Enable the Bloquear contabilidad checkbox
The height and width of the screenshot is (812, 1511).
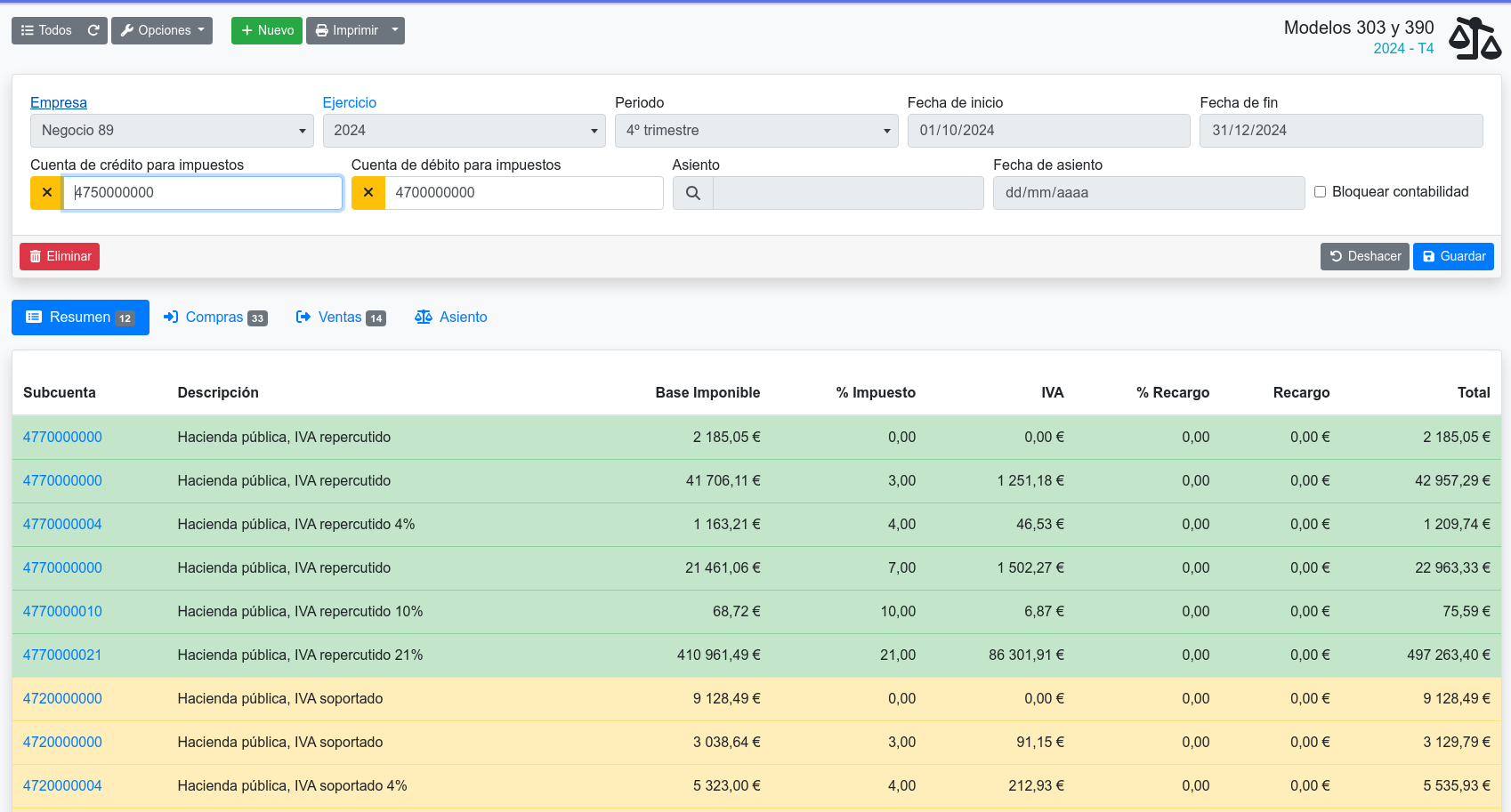pos(1320,192)
